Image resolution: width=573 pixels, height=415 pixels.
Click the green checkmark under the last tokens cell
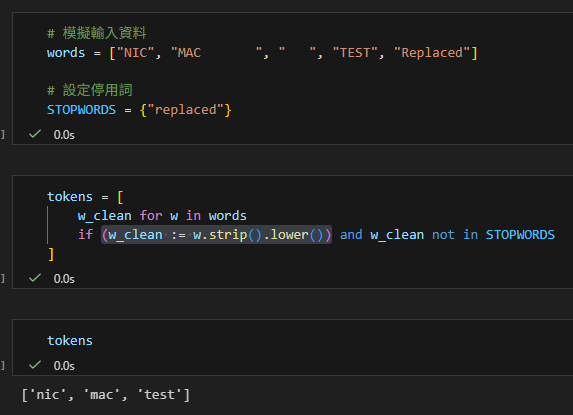(x=35, y=365)
